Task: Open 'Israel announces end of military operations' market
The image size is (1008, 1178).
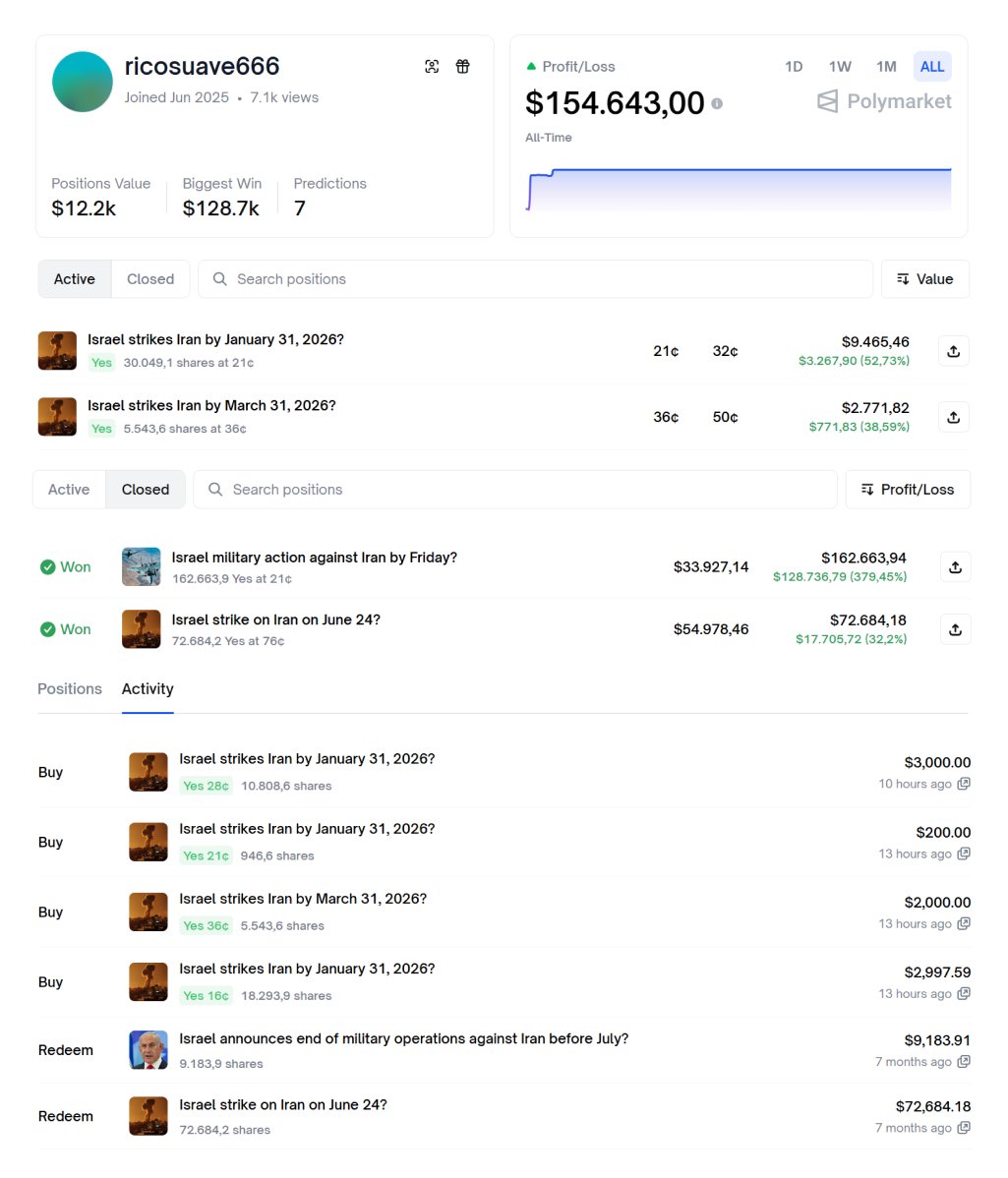Action: [x=403, y=1038]
